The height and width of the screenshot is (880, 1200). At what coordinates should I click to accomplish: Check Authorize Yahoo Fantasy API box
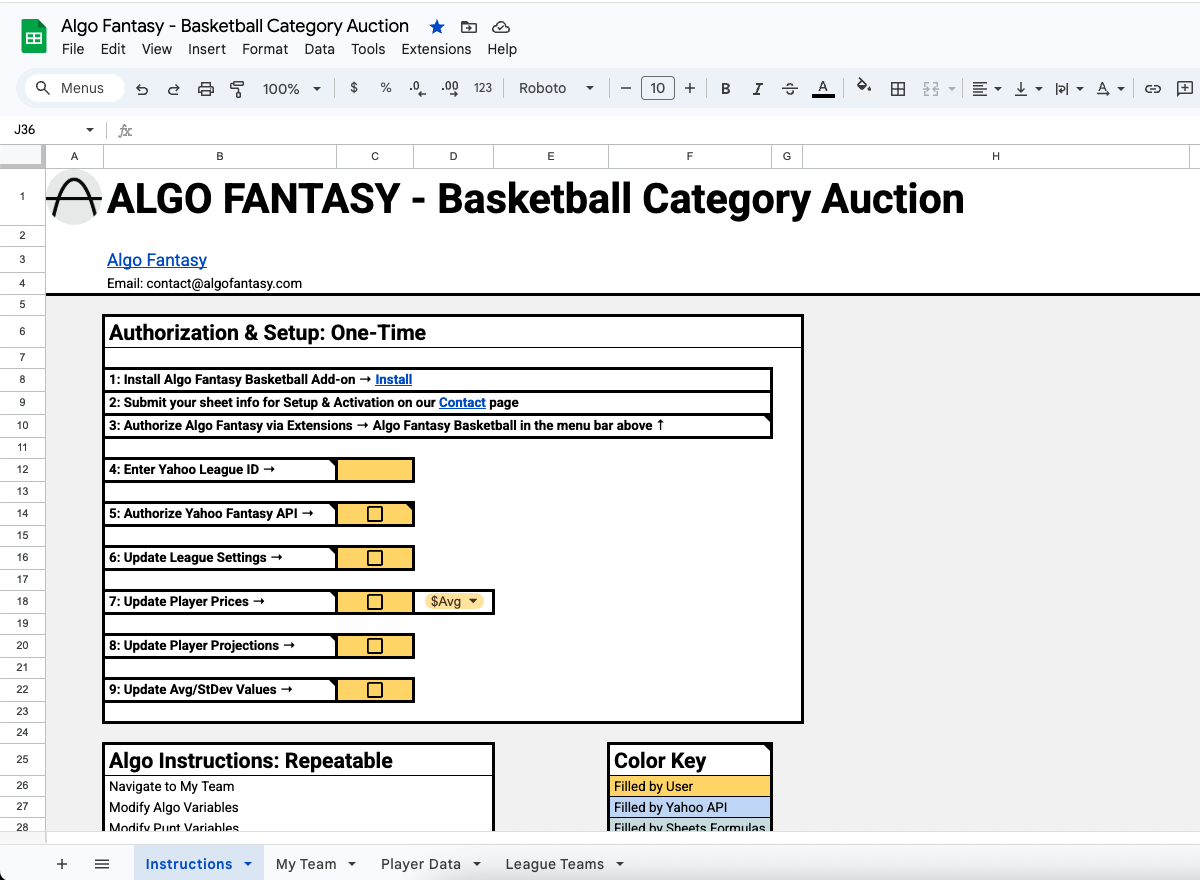375,514
